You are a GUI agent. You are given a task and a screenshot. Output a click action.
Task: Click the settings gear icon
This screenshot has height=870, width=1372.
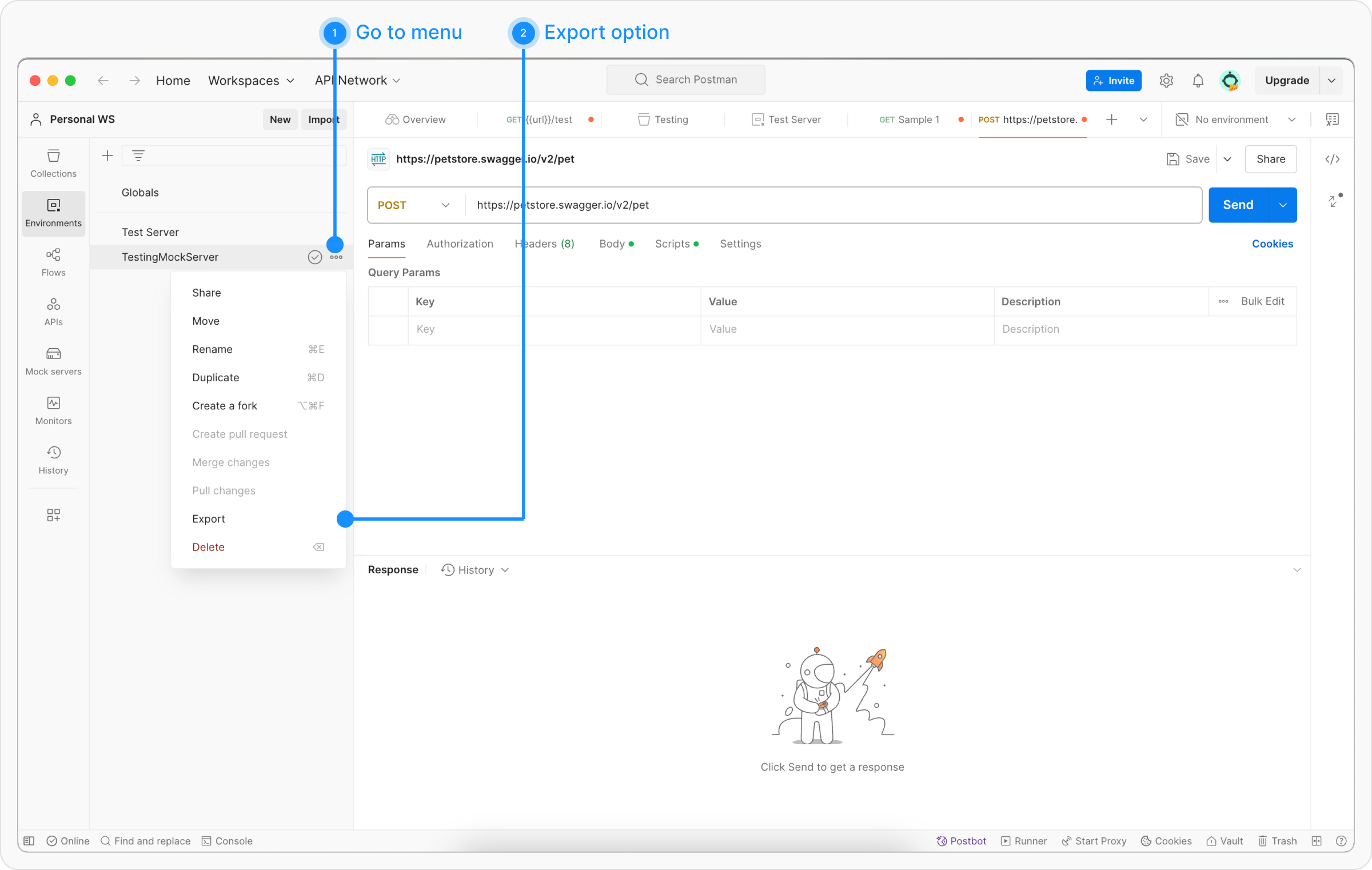tap(1166, 81)
